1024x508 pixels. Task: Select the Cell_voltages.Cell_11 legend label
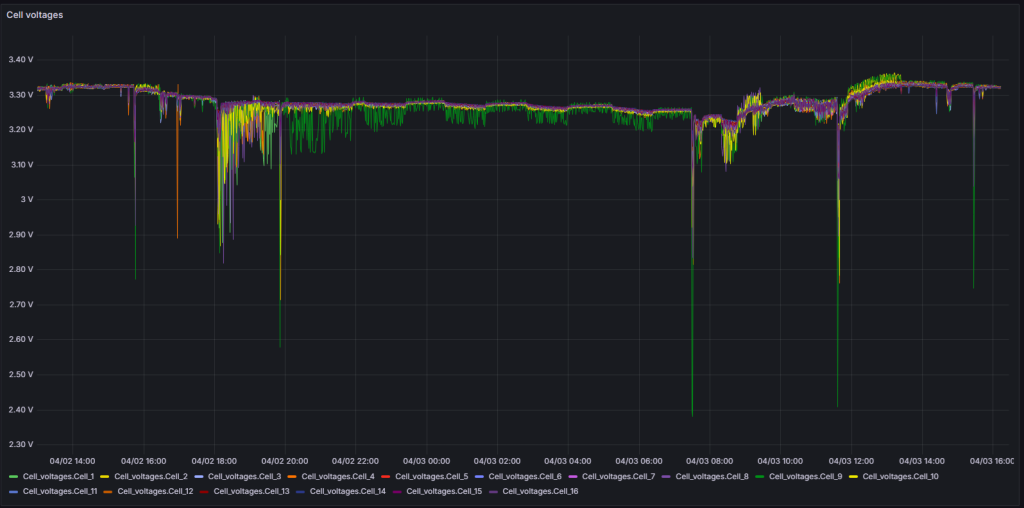60,490
